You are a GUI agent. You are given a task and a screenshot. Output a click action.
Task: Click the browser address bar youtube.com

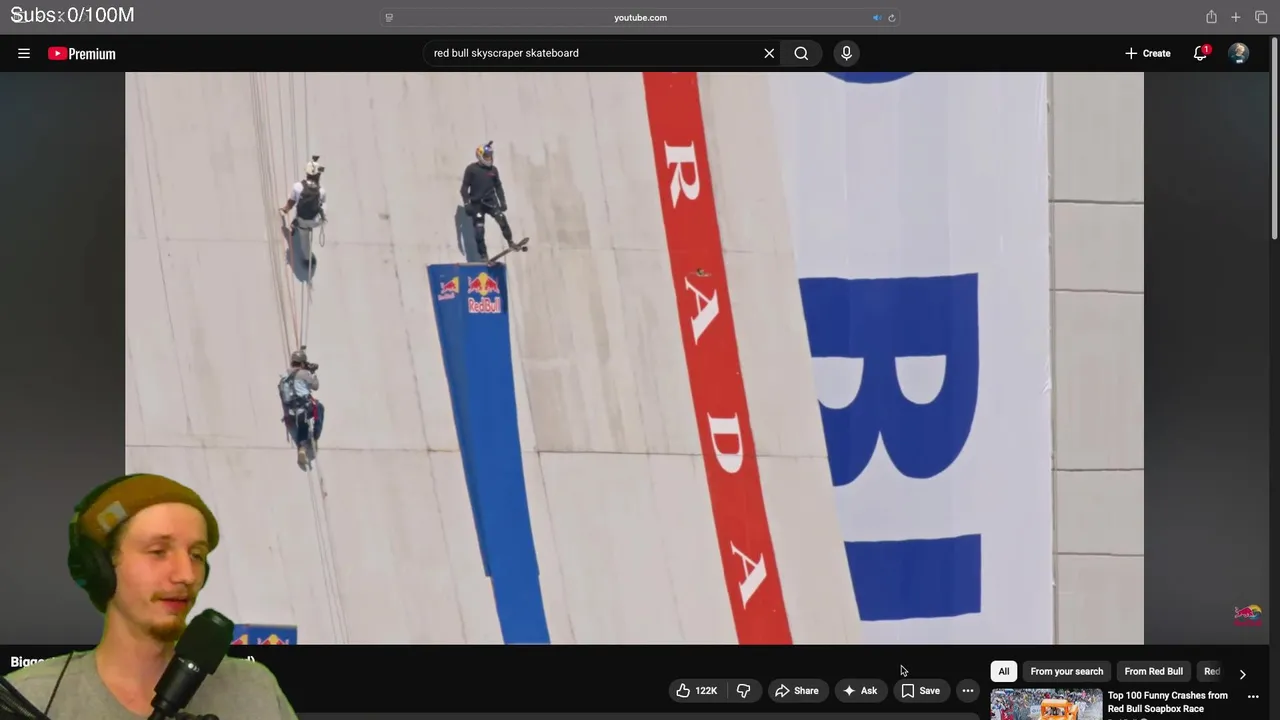pos(640,17)
